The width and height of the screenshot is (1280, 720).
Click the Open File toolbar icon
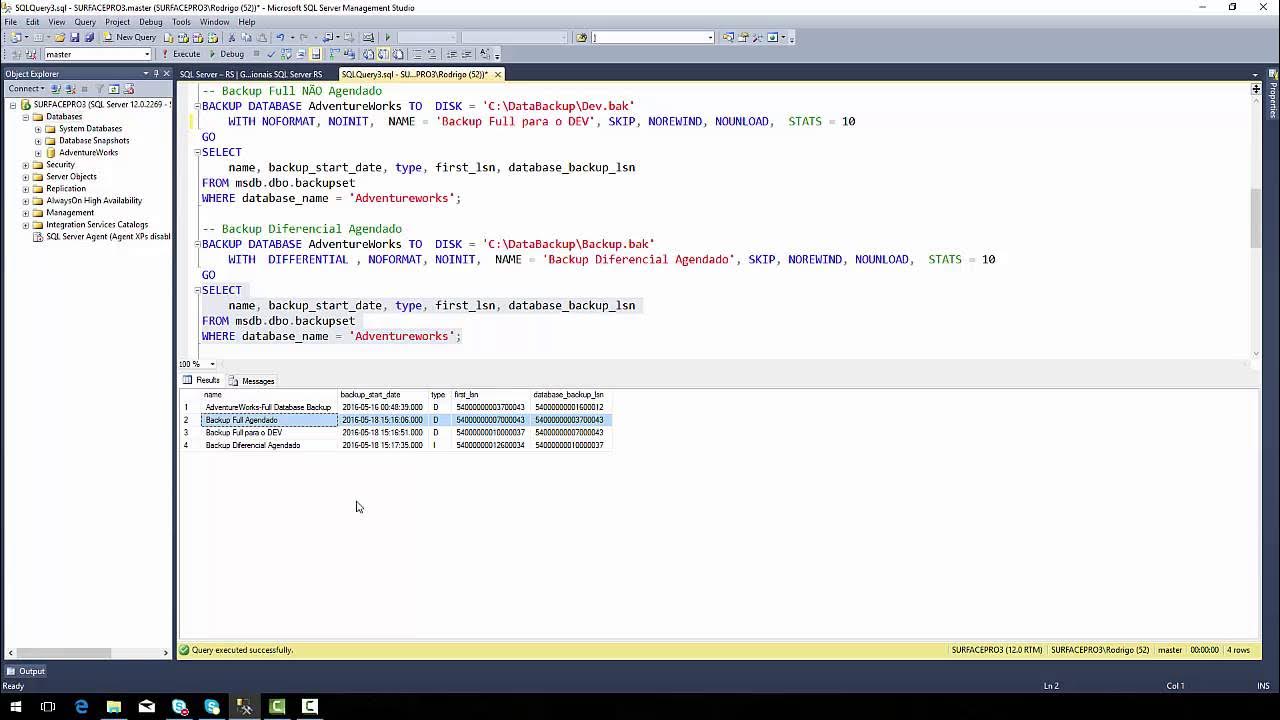59,37
